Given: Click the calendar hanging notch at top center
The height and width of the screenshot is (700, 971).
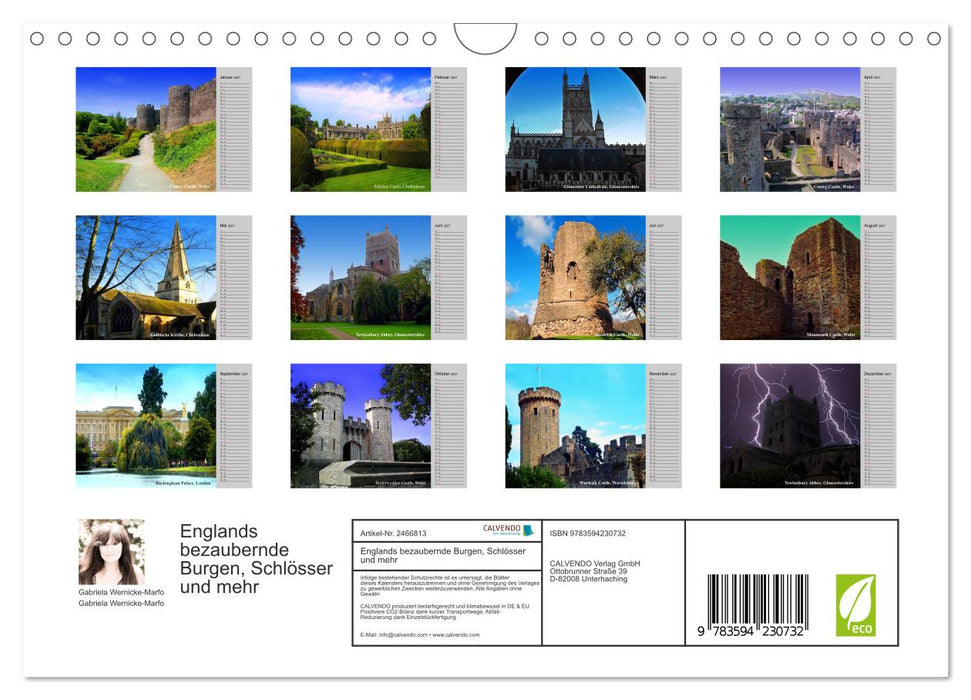Looking at the screenshot, I should click(486, 38).
